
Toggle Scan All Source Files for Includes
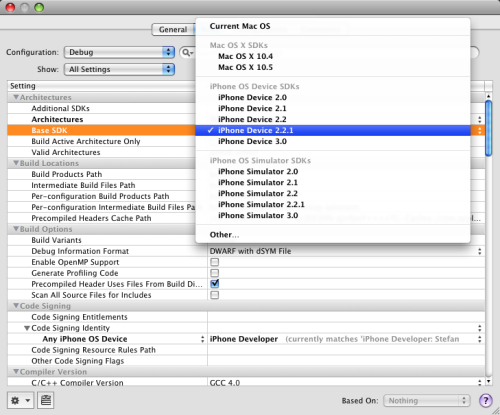tap(215, 295)
